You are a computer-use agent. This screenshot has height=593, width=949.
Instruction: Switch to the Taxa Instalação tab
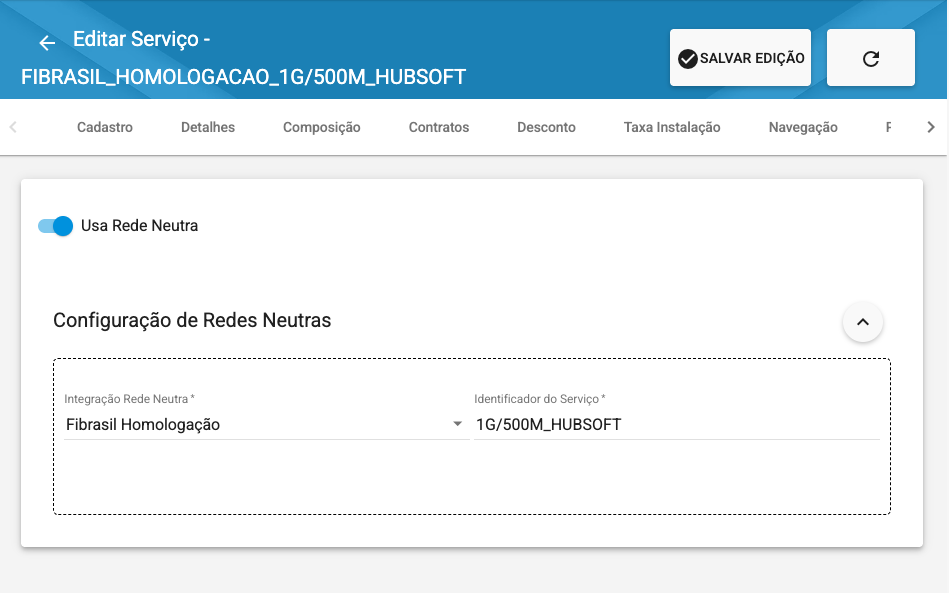tap(672, 127)
